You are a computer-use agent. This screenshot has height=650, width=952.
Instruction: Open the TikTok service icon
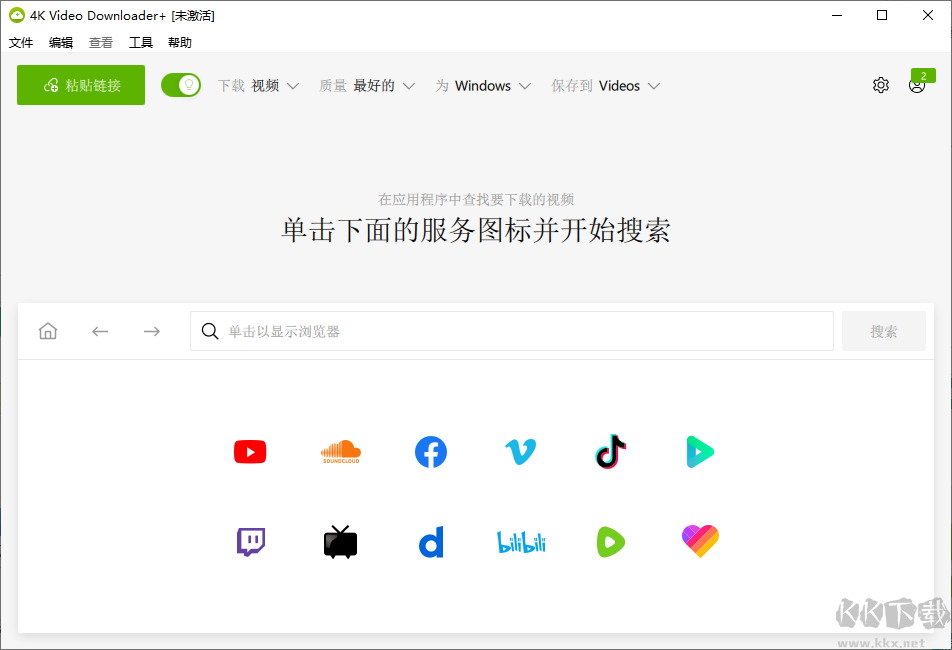(x=611, y=452)
